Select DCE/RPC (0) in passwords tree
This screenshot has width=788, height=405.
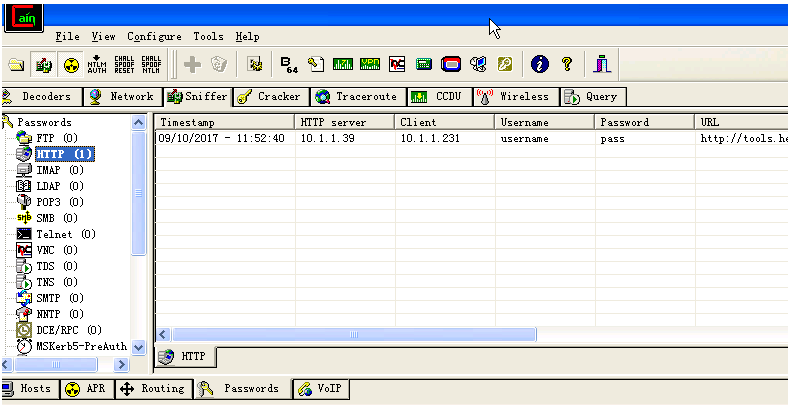pyautogui.click(x=69, y=330)
